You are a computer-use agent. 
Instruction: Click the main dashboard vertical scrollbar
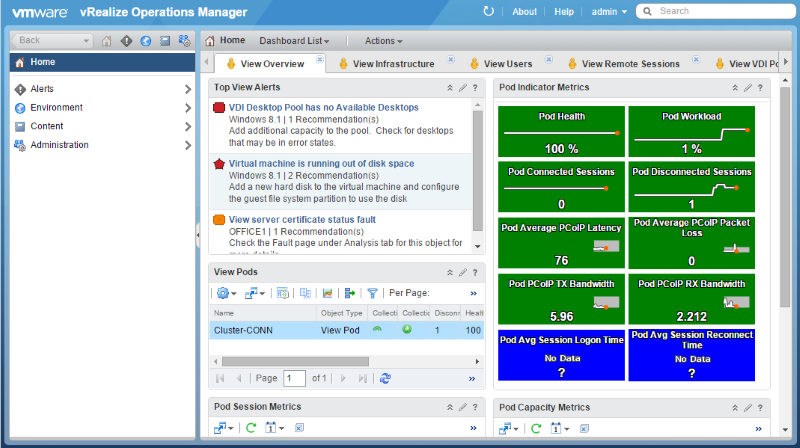785,196
